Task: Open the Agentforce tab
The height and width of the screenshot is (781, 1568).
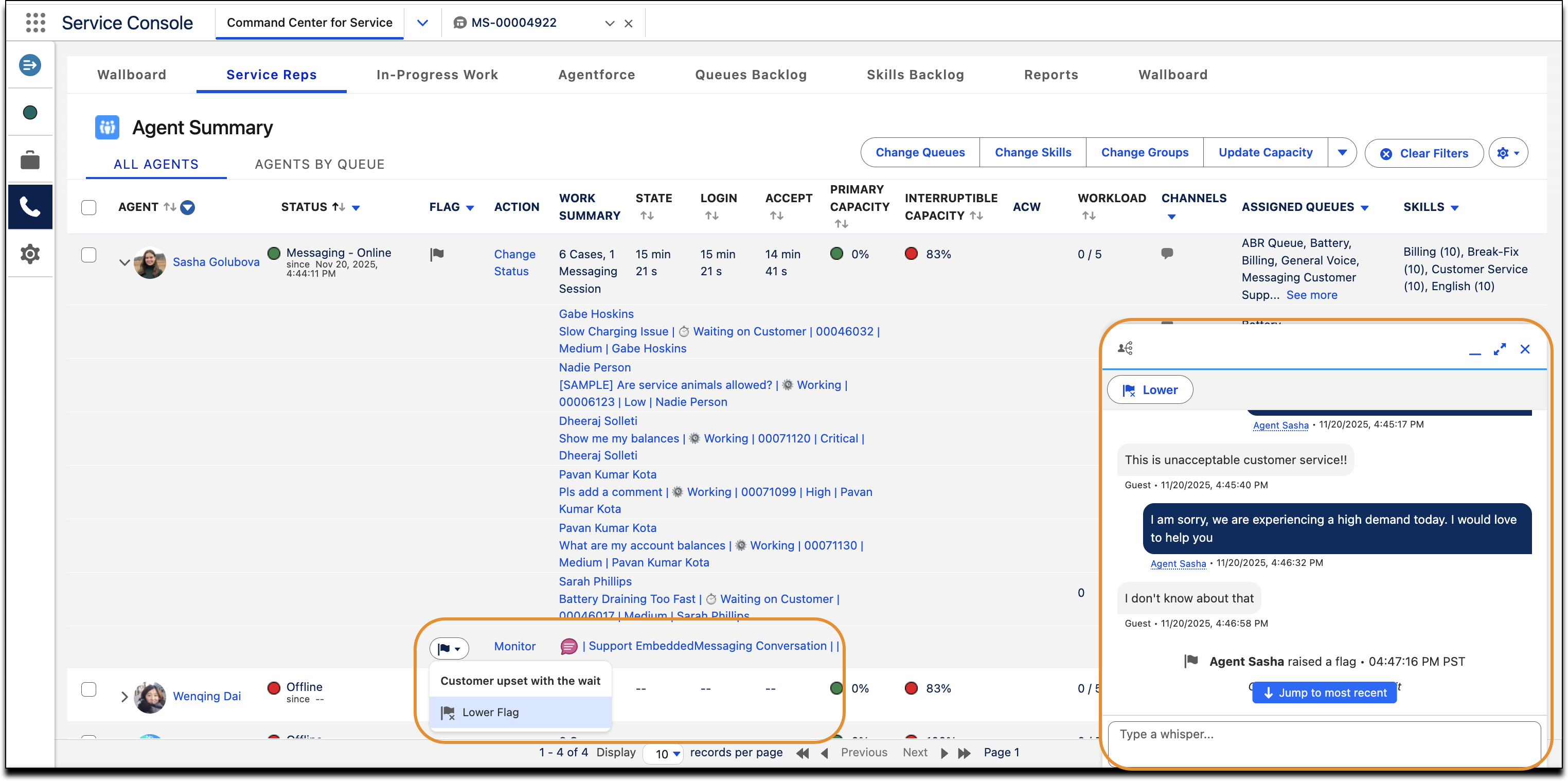Action: tap(597, 74)
